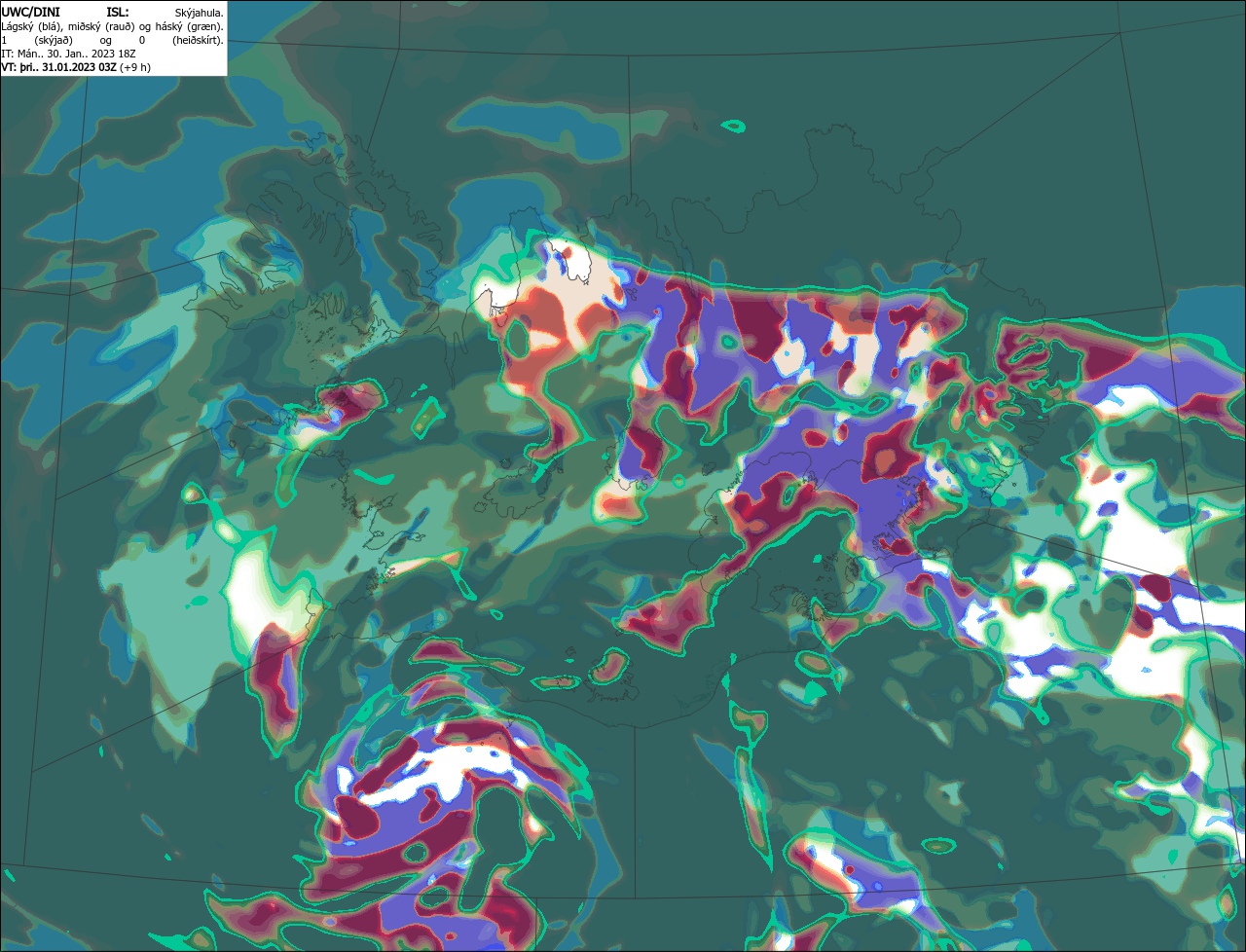Image resolution: width=1246 pixels, height=952 pixels.
Task: Click the word 'Skýjahula.' in the legend
Action: (x=200, y=13)
